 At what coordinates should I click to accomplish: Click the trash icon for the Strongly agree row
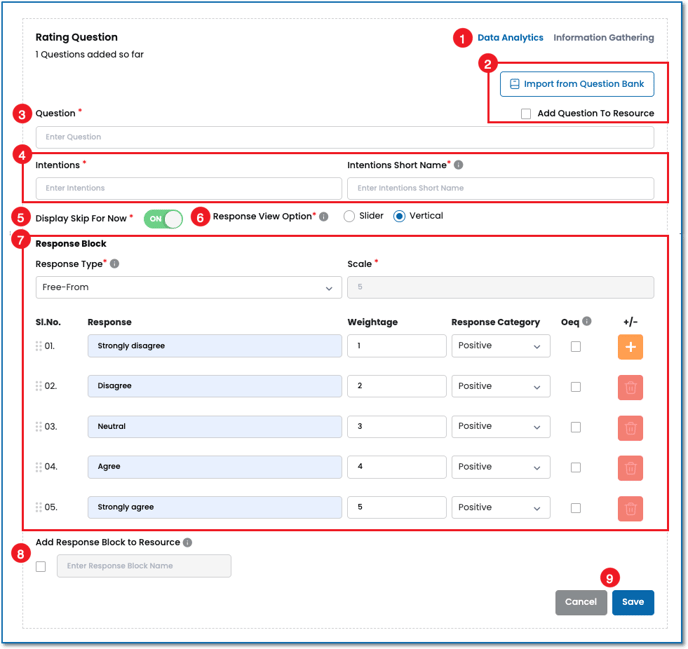pos(630,508)
